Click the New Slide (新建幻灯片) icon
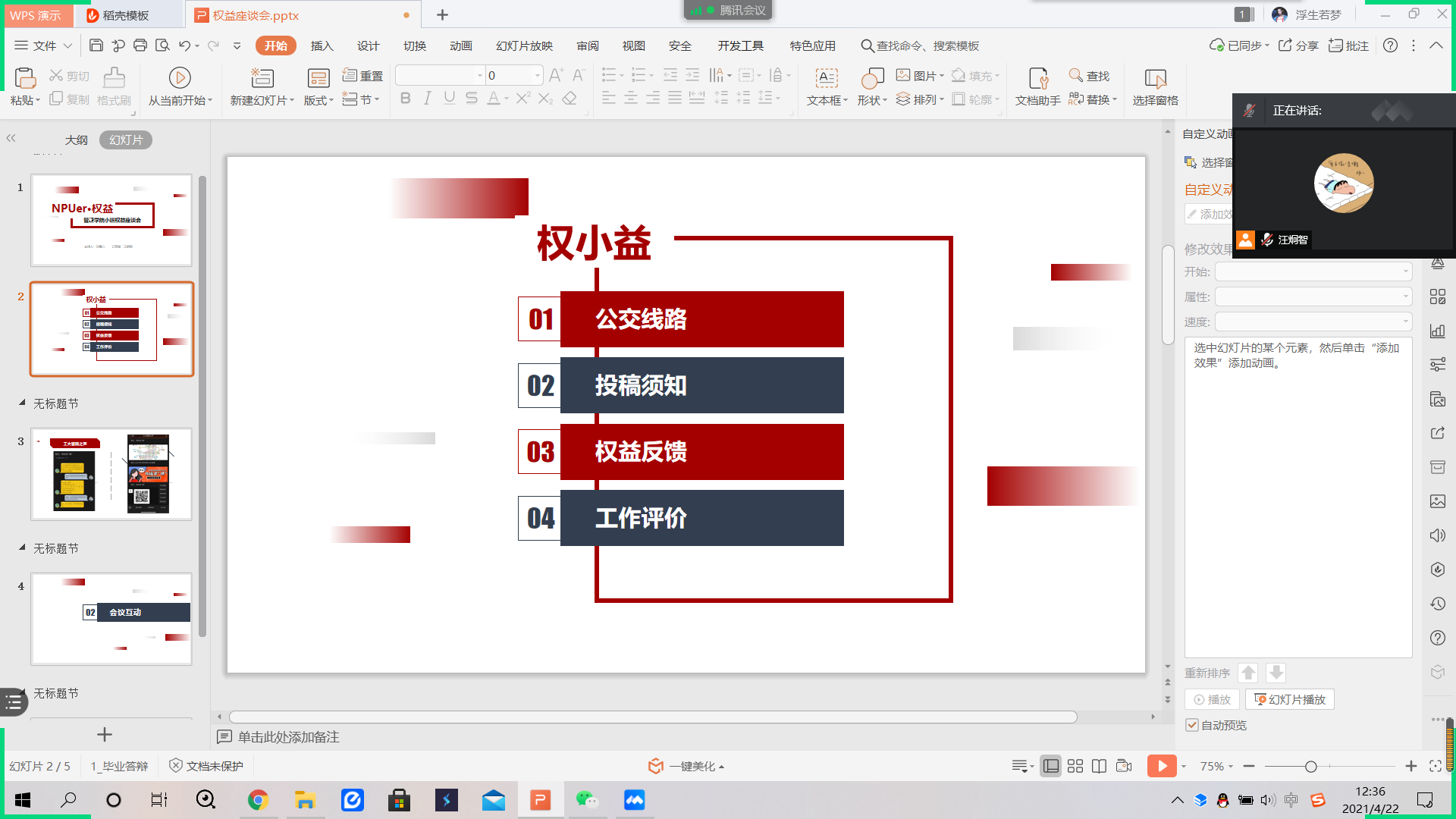 (x=262, y=78)
